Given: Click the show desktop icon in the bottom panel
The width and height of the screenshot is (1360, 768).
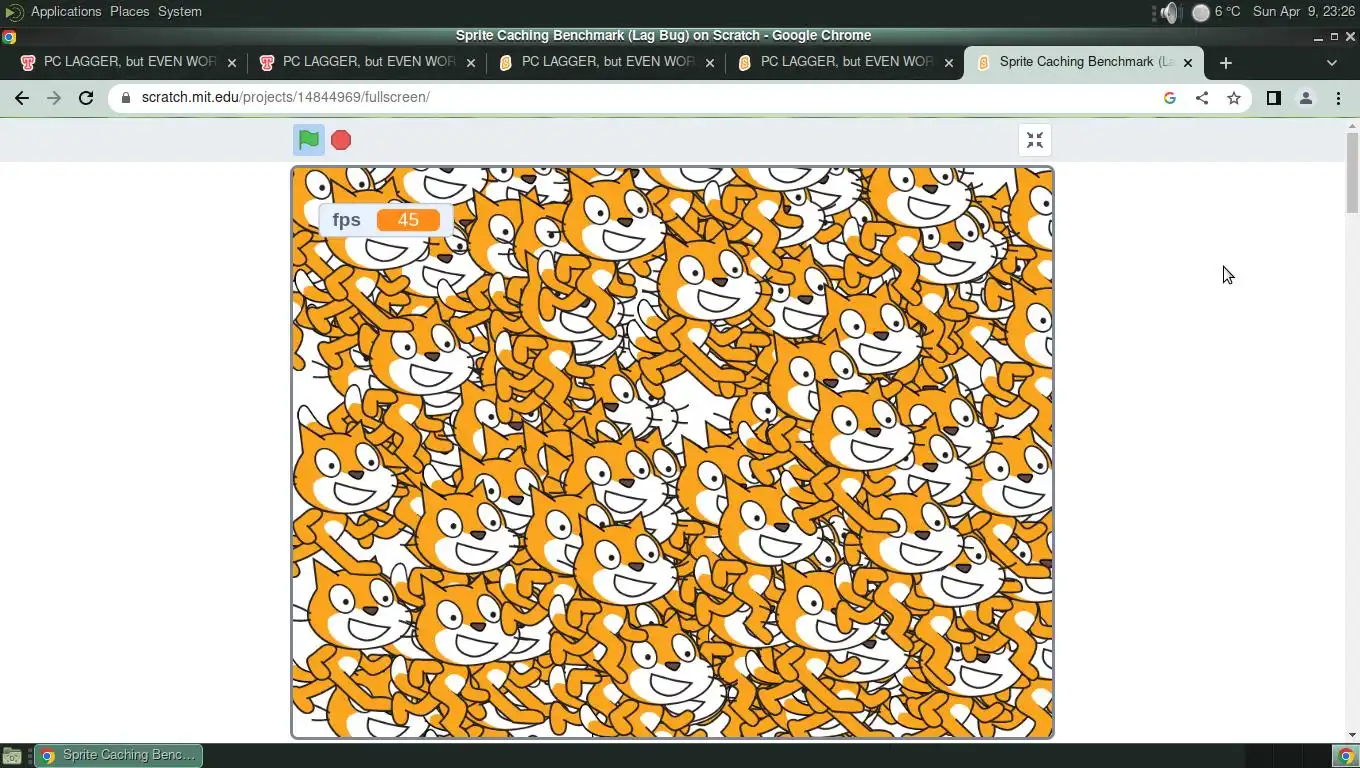Looking at the screenshot, I should pyautogui.click(x=12, y=755).
